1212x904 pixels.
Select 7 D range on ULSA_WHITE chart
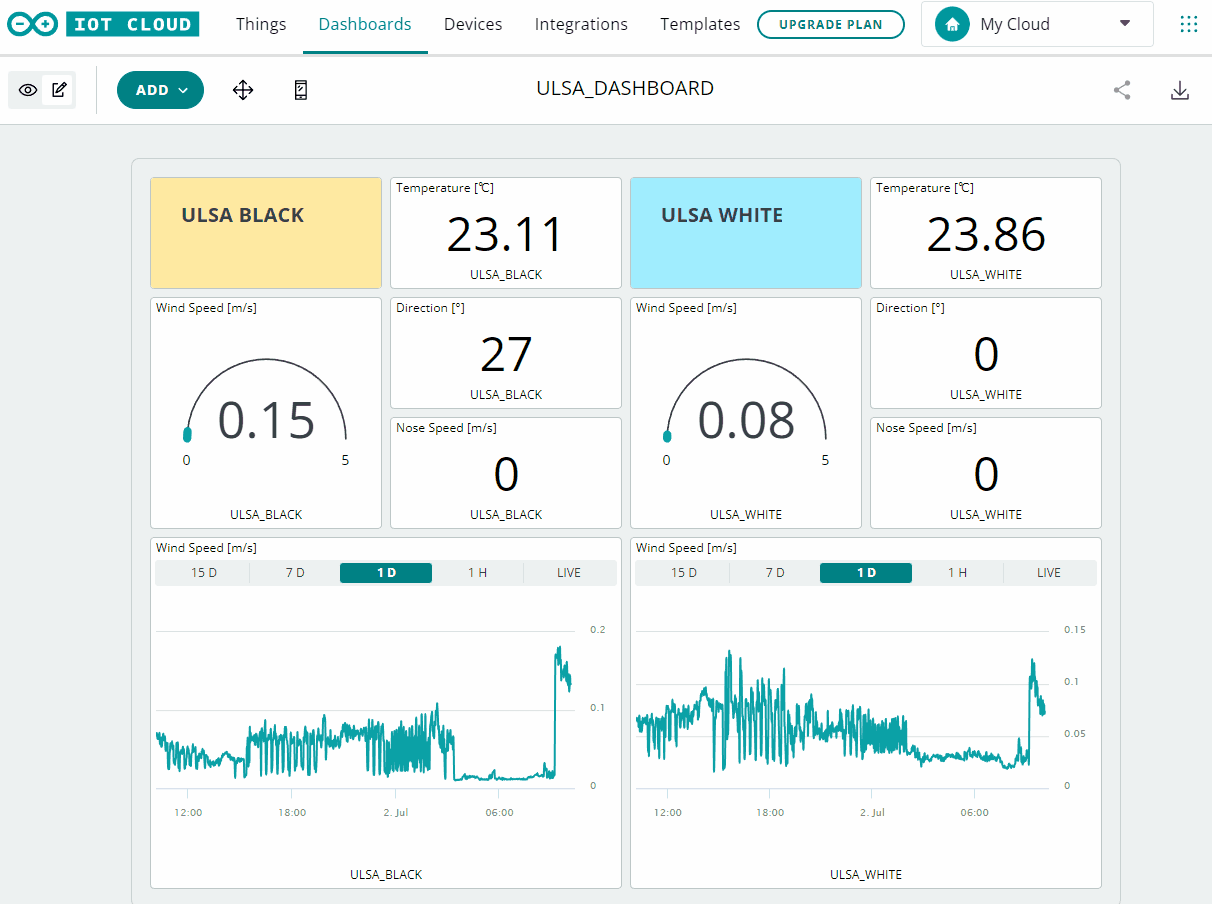coord(774,572)
